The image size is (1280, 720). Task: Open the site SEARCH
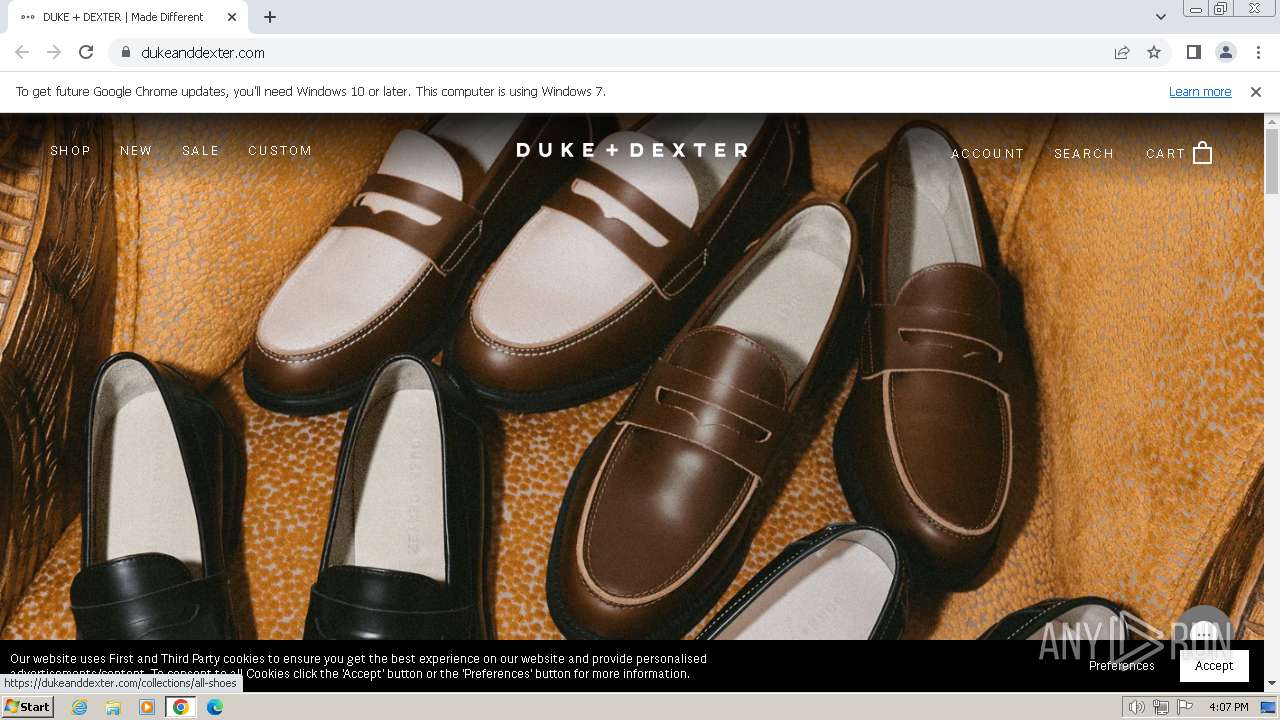click(1084, 154)
